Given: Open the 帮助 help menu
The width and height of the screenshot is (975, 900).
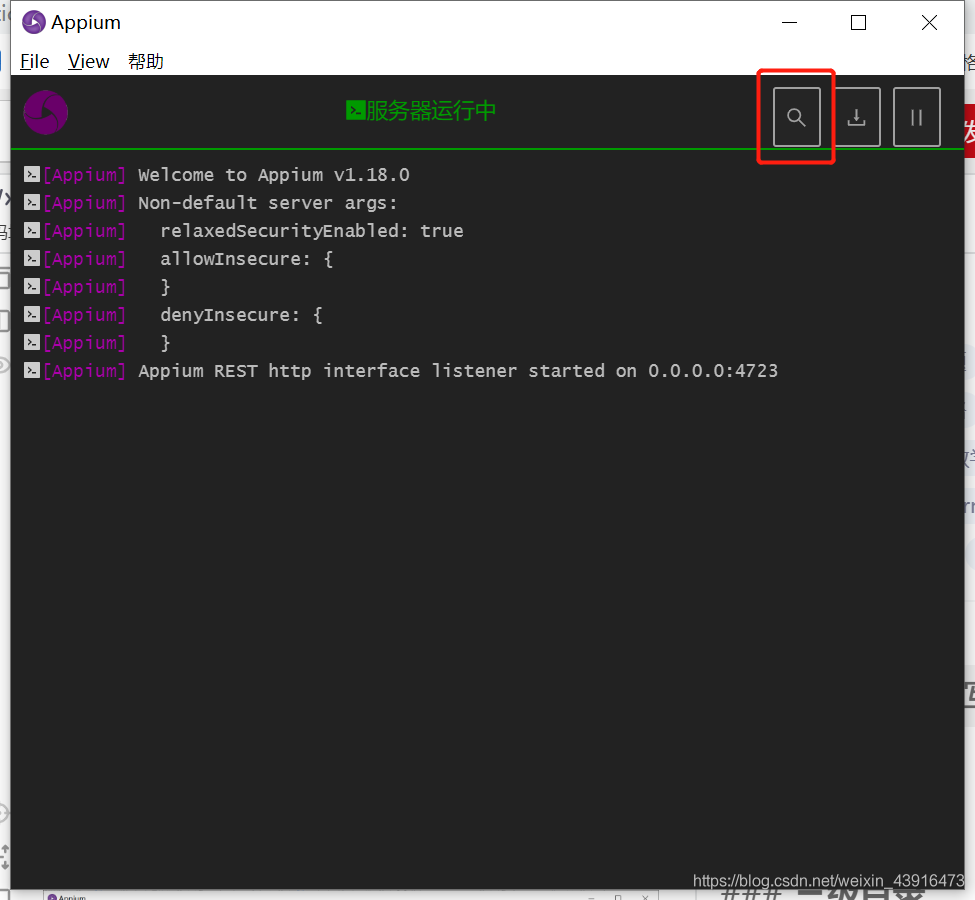Looking at the screenshot, I should coord(146,62).
